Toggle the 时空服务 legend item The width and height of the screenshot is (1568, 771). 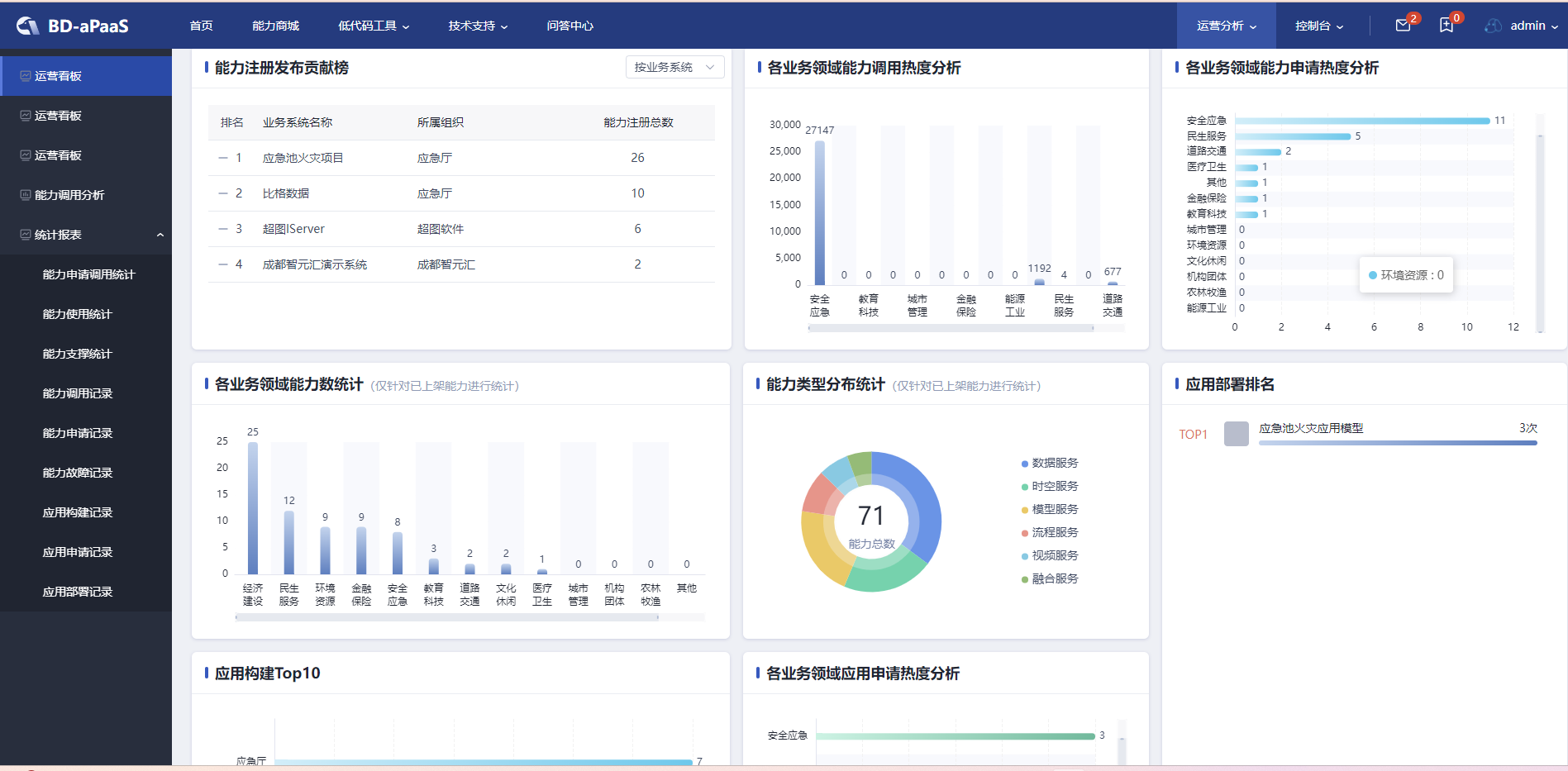(1050, 486)
